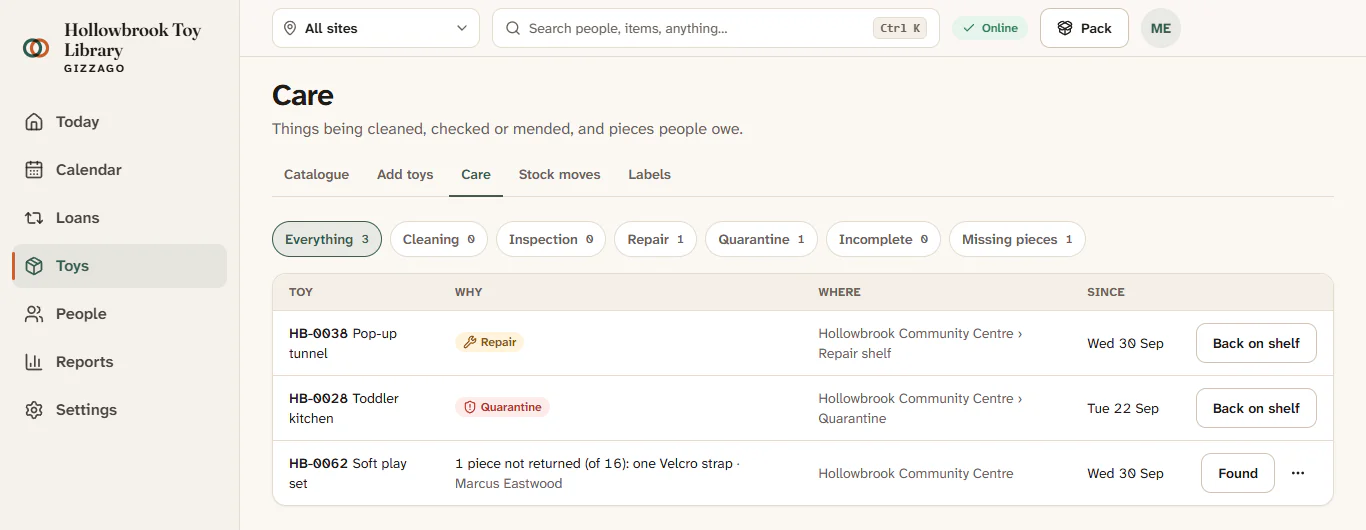The height and width of the screenshot is (530, 1366).
Task: Mark Soft play set piece as Found
Action: (1238, 473)
